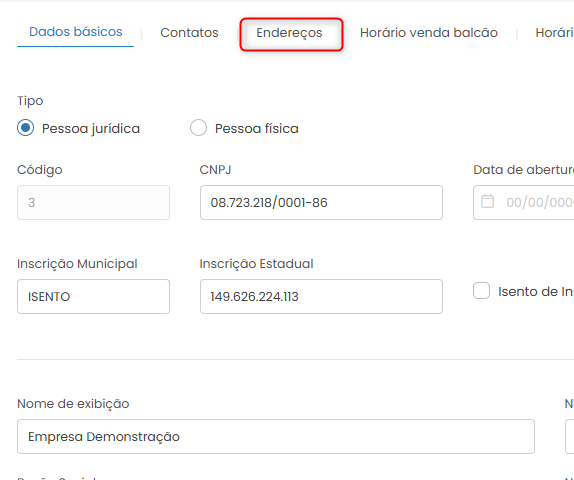Image resolution: width=574 pixels, height=480 pixels.
Task: Click the cut-off field right of Nome de exibição
Action: (570, 436)
